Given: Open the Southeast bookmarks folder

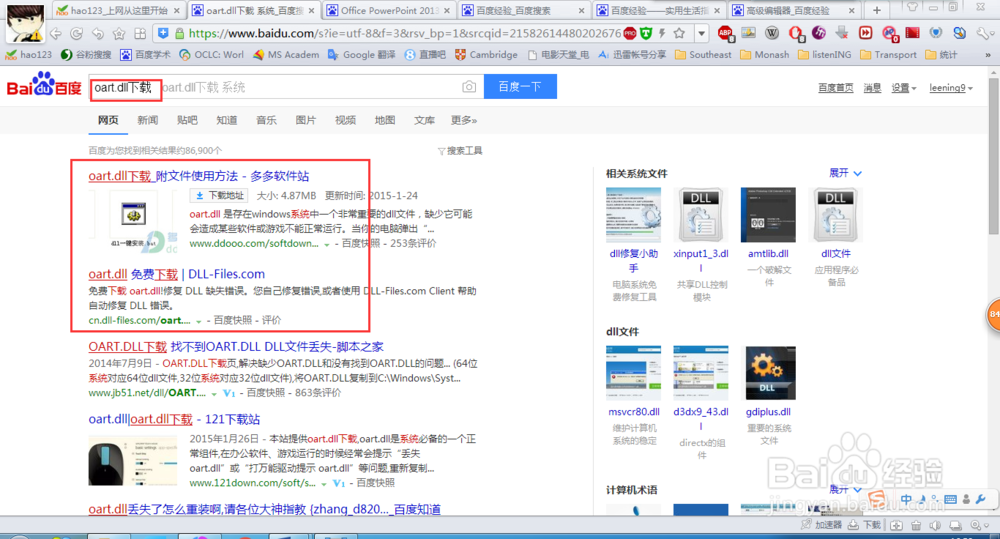Looking at the screenshot, I should (703, 55).
